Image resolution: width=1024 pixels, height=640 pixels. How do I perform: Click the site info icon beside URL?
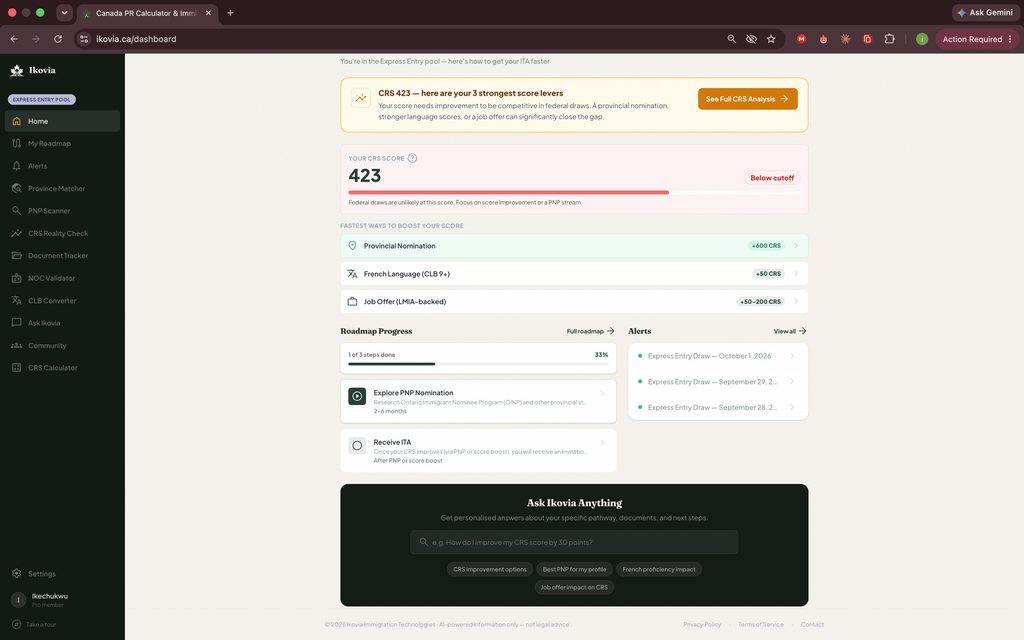pyautogui.click(x=84, y=39)
